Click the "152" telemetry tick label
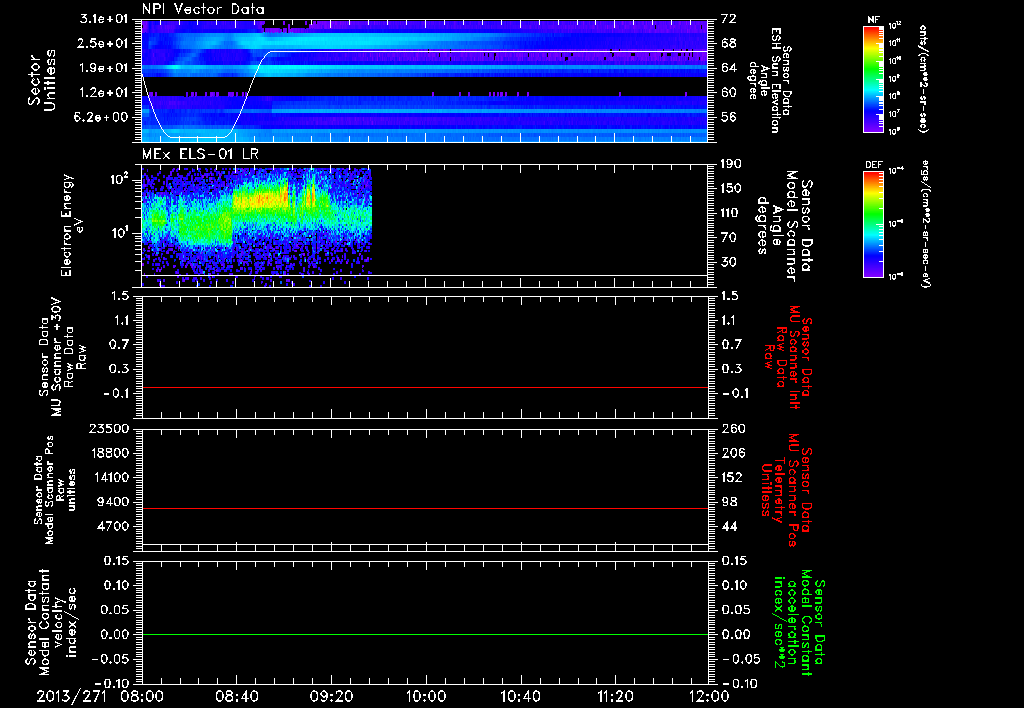Viewport: 1024px width, 708px height. pyautogui.click(x=733, y=477)
